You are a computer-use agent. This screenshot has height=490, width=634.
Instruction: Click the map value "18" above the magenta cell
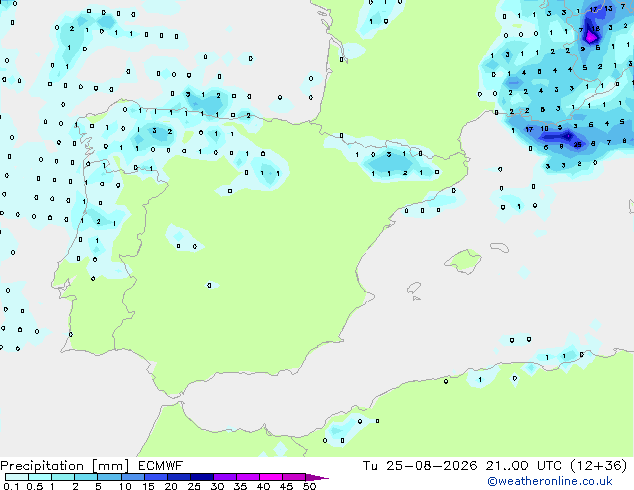(x=596, y=29)
